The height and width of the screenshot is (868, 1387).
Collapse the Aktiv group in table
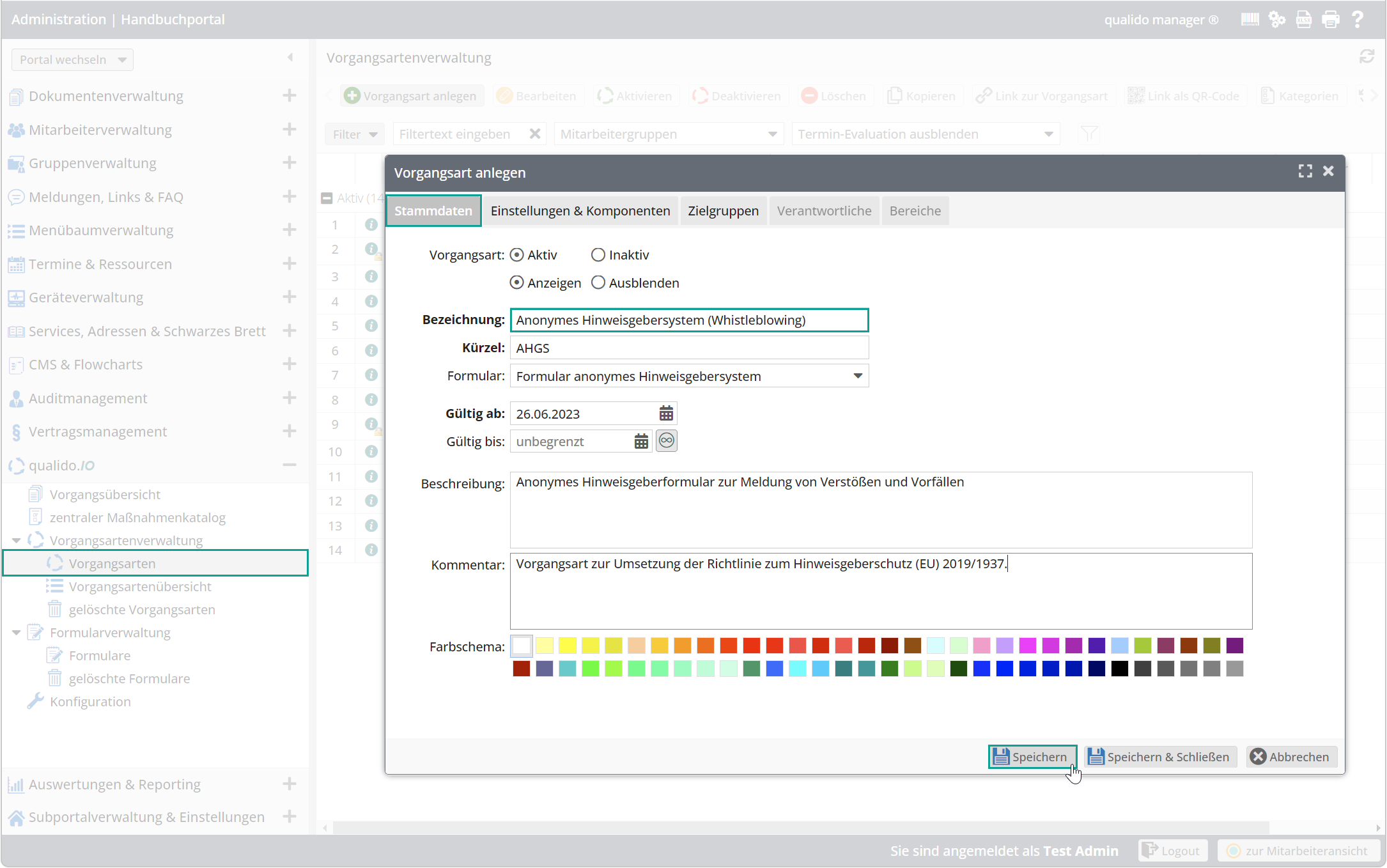[327, 198]
